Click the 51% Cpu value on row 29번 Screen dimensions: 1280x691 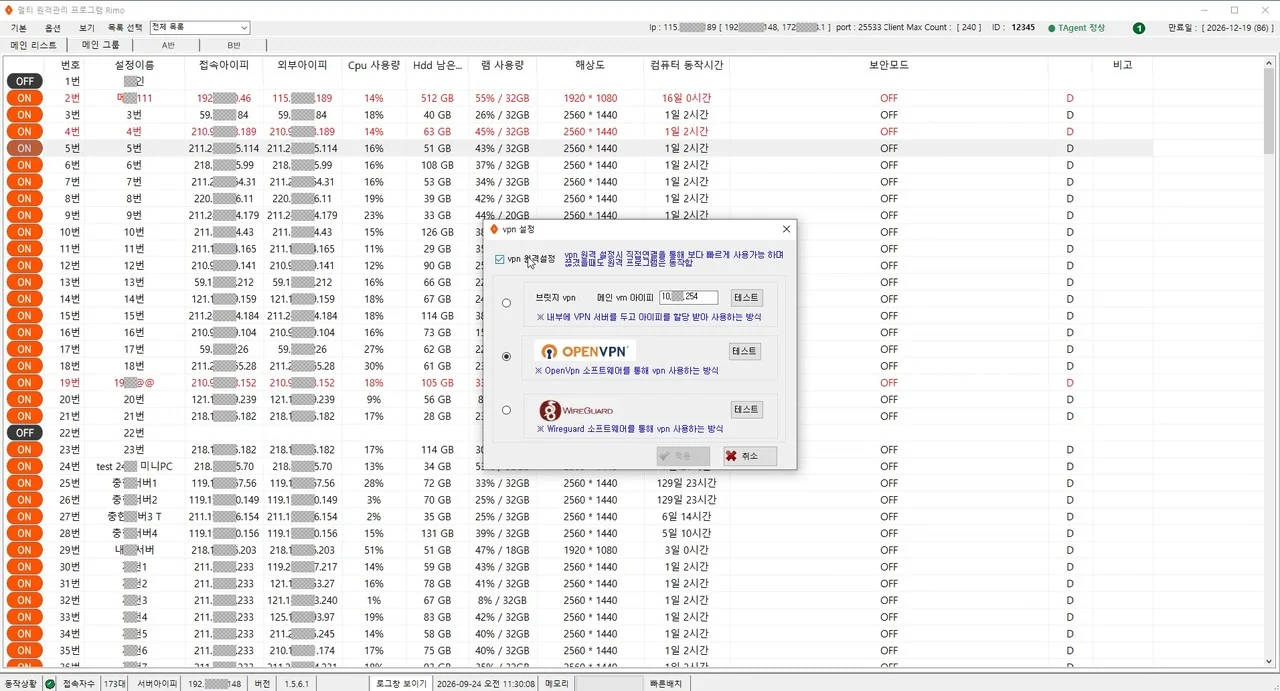373,550
